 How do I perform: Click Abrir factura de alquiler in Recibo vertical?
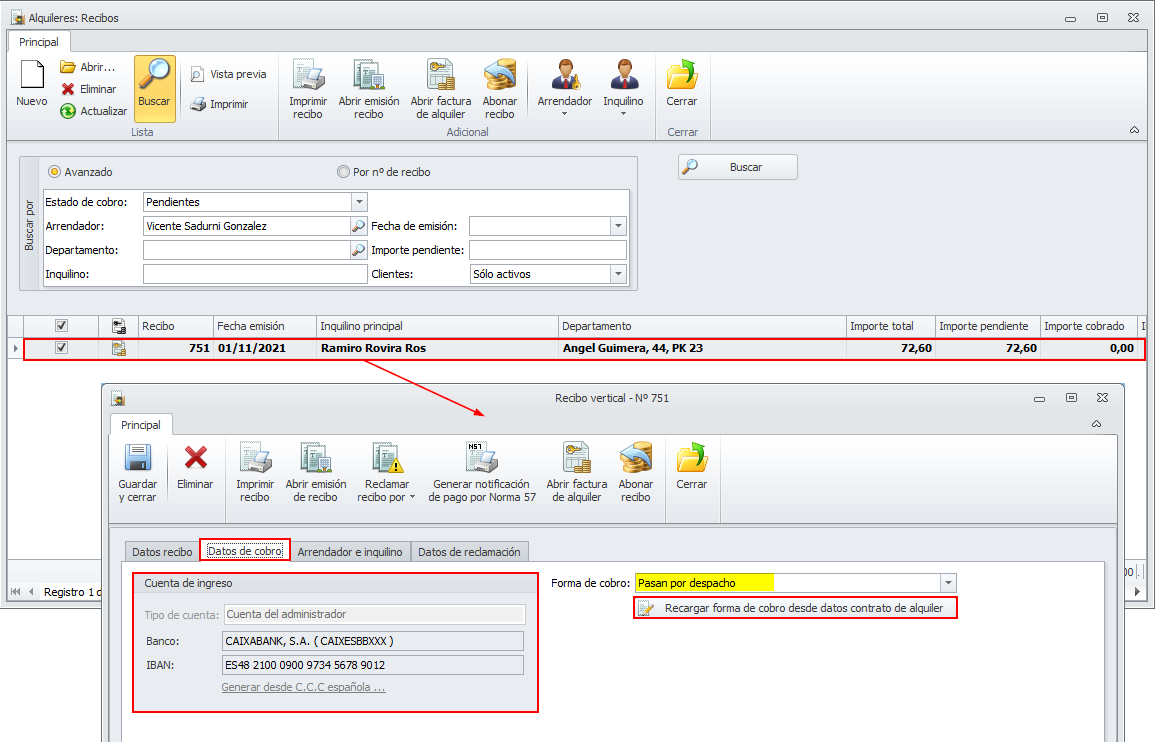coord(577,472)
